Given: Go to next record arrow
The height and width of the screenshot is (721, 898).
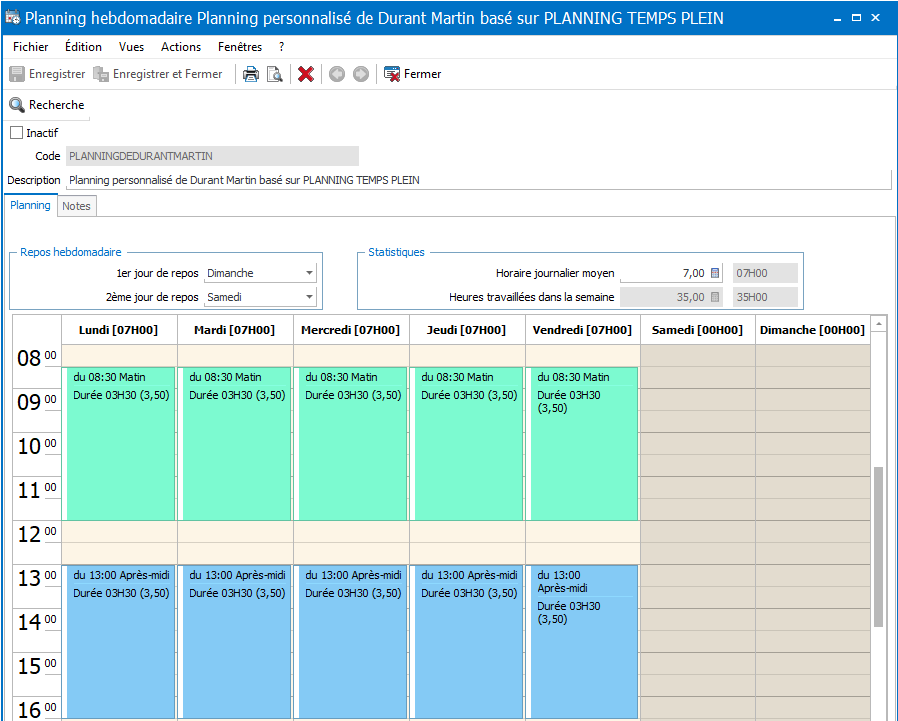Looking at the screenshot, I should point(361,74).
